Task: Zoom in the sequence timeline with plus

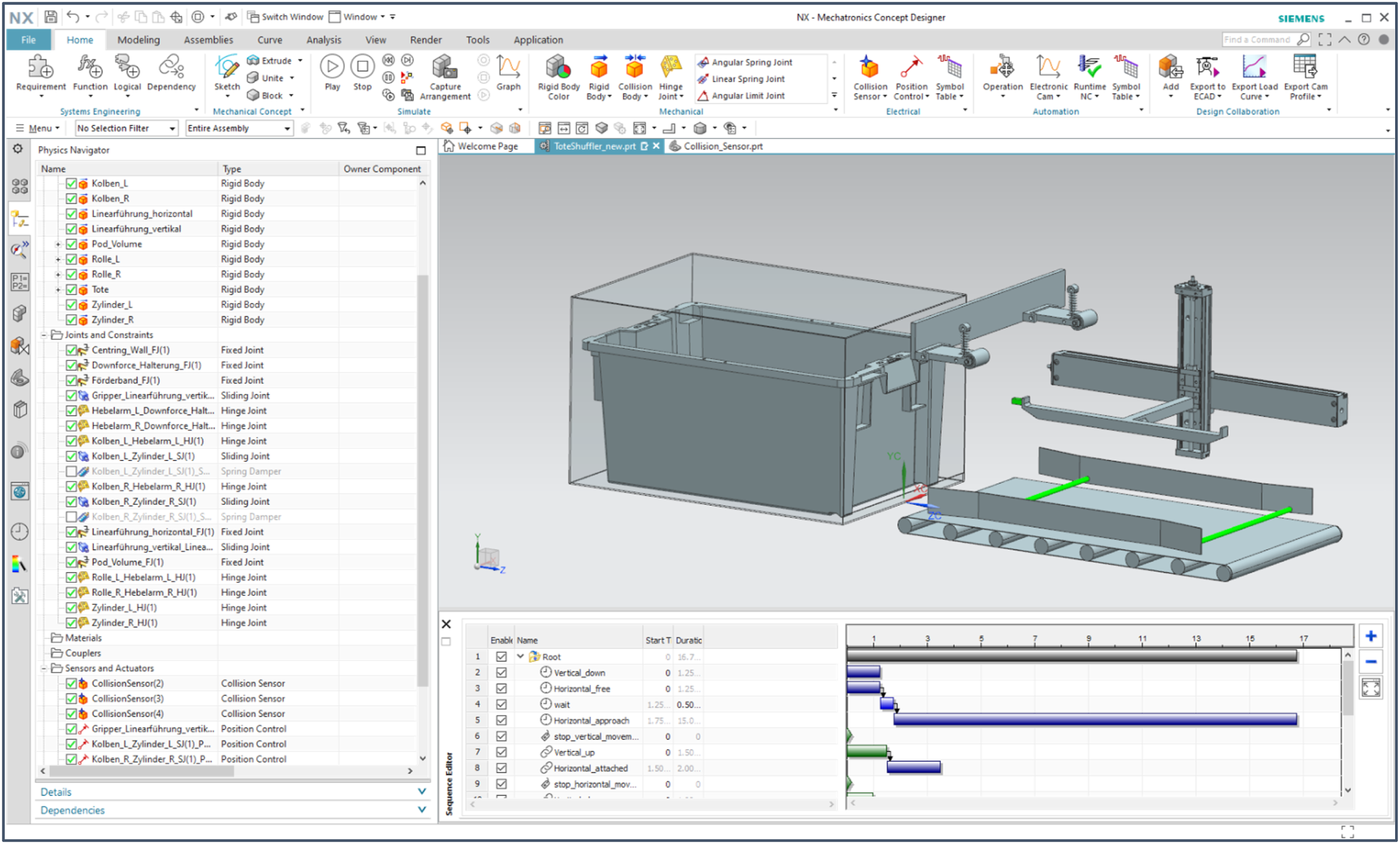Action: 1371,636
